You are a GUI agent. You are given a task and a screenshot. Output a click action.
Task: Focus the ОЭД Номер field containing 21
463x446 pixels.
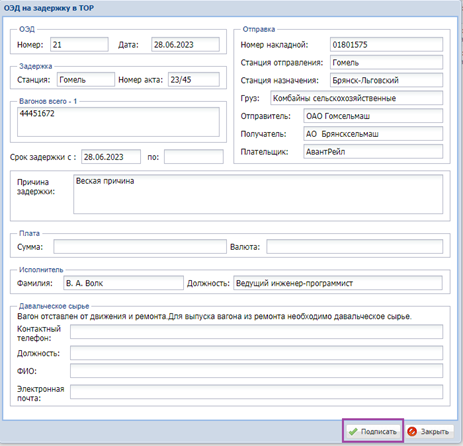click(x=79, y=45)
